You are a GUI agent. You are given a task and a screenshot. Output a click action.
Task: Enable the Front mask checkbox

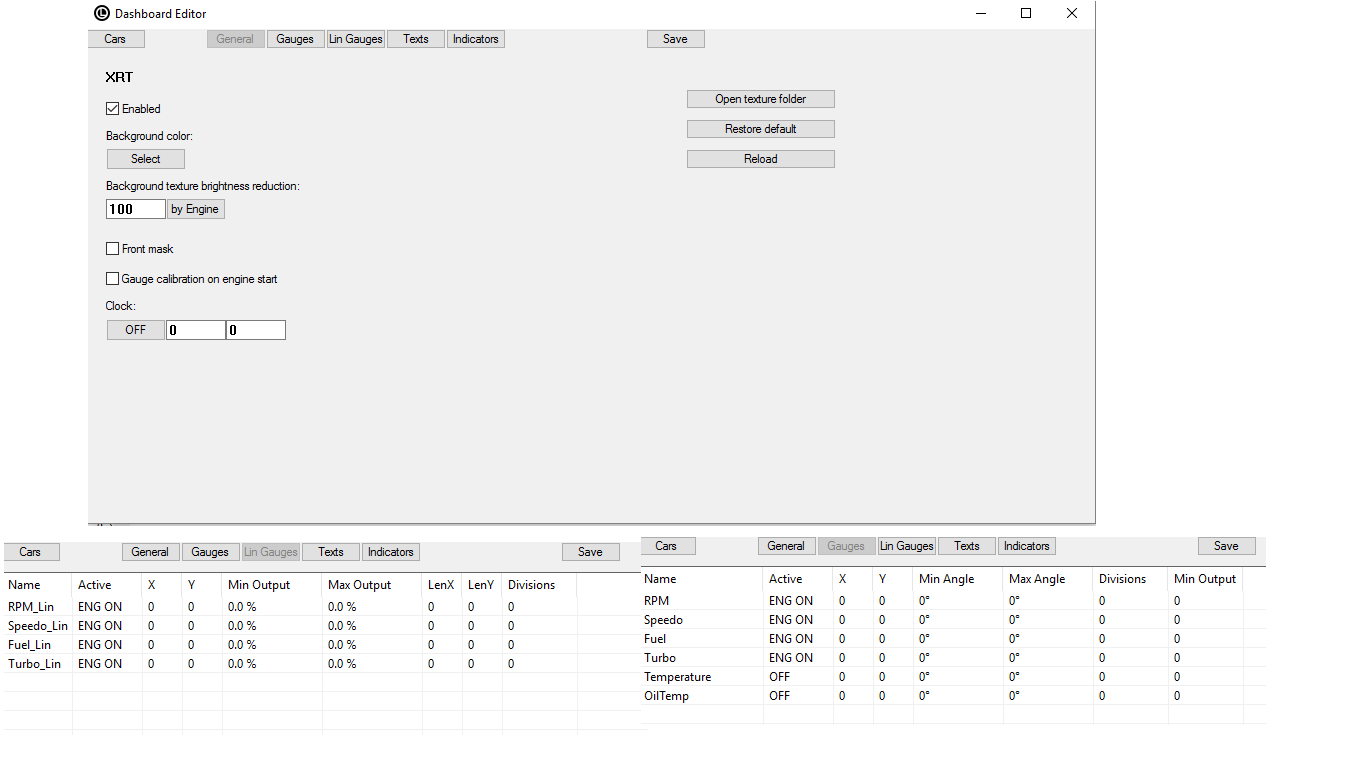click(112, 249)
